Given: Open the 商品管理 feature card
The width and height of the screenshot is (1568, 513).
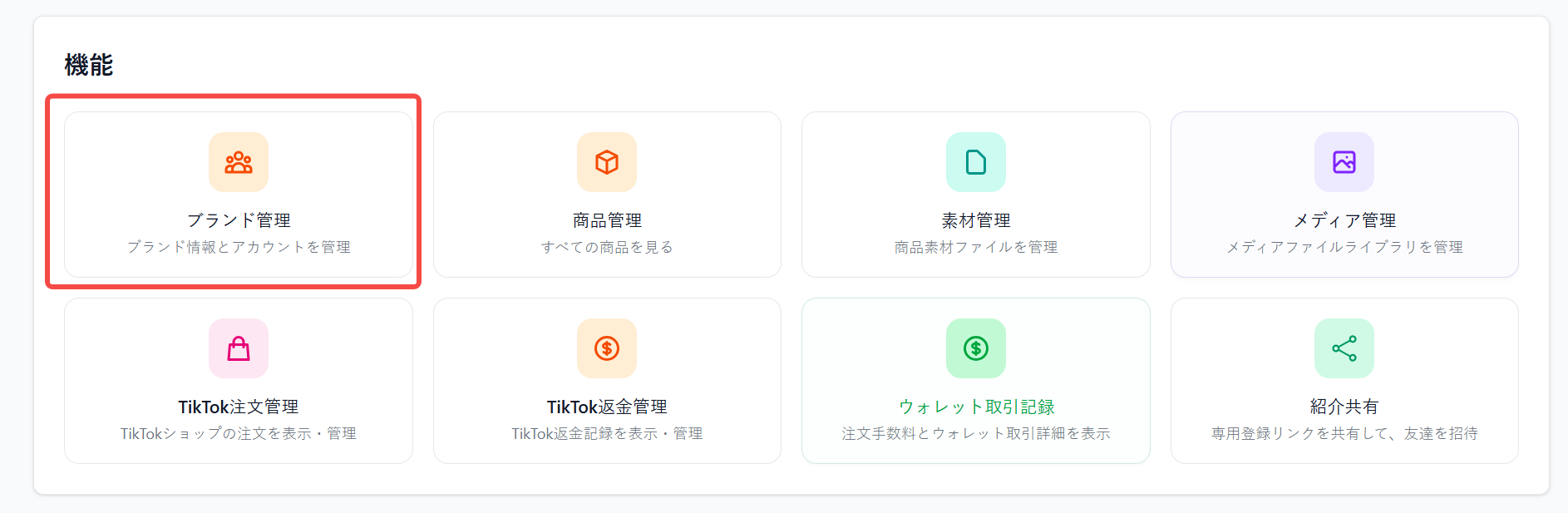Looking at the screenshot, I should (x=606, y=195).
